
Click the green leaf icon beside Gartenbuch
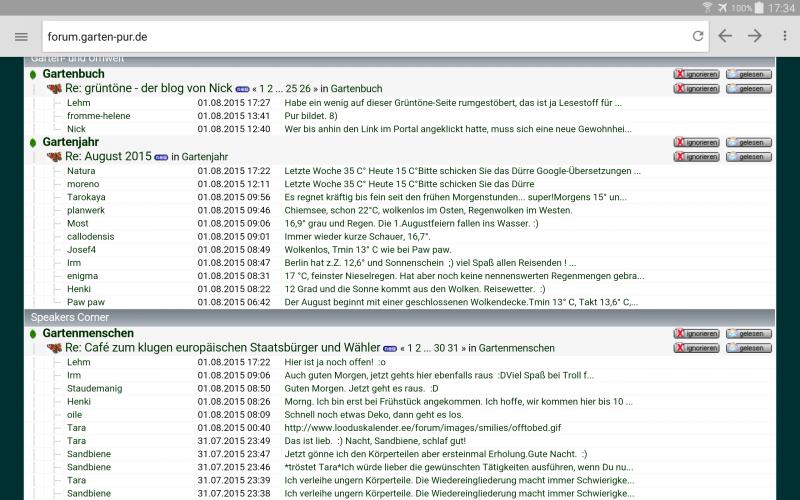tap(33, 75)
